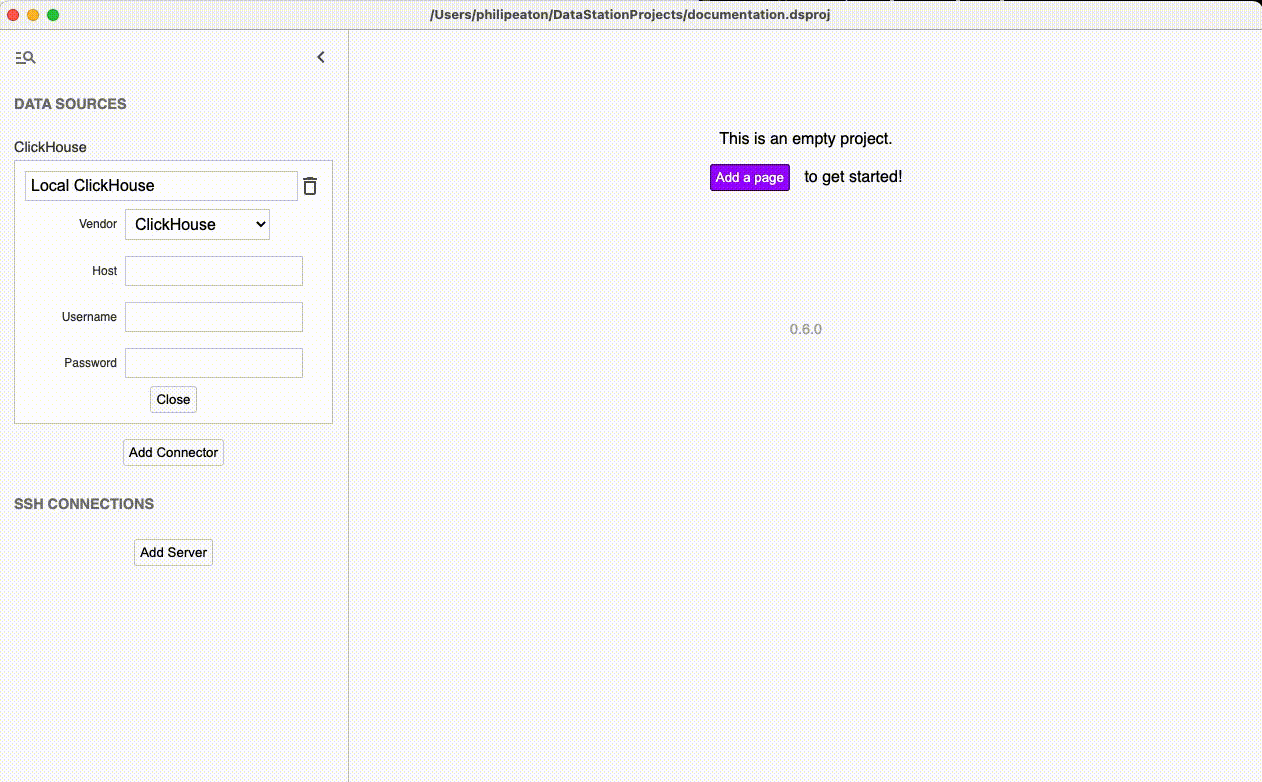Click the yellow minimize window button
1262x782 pixels.
click(x=33, y=15)
